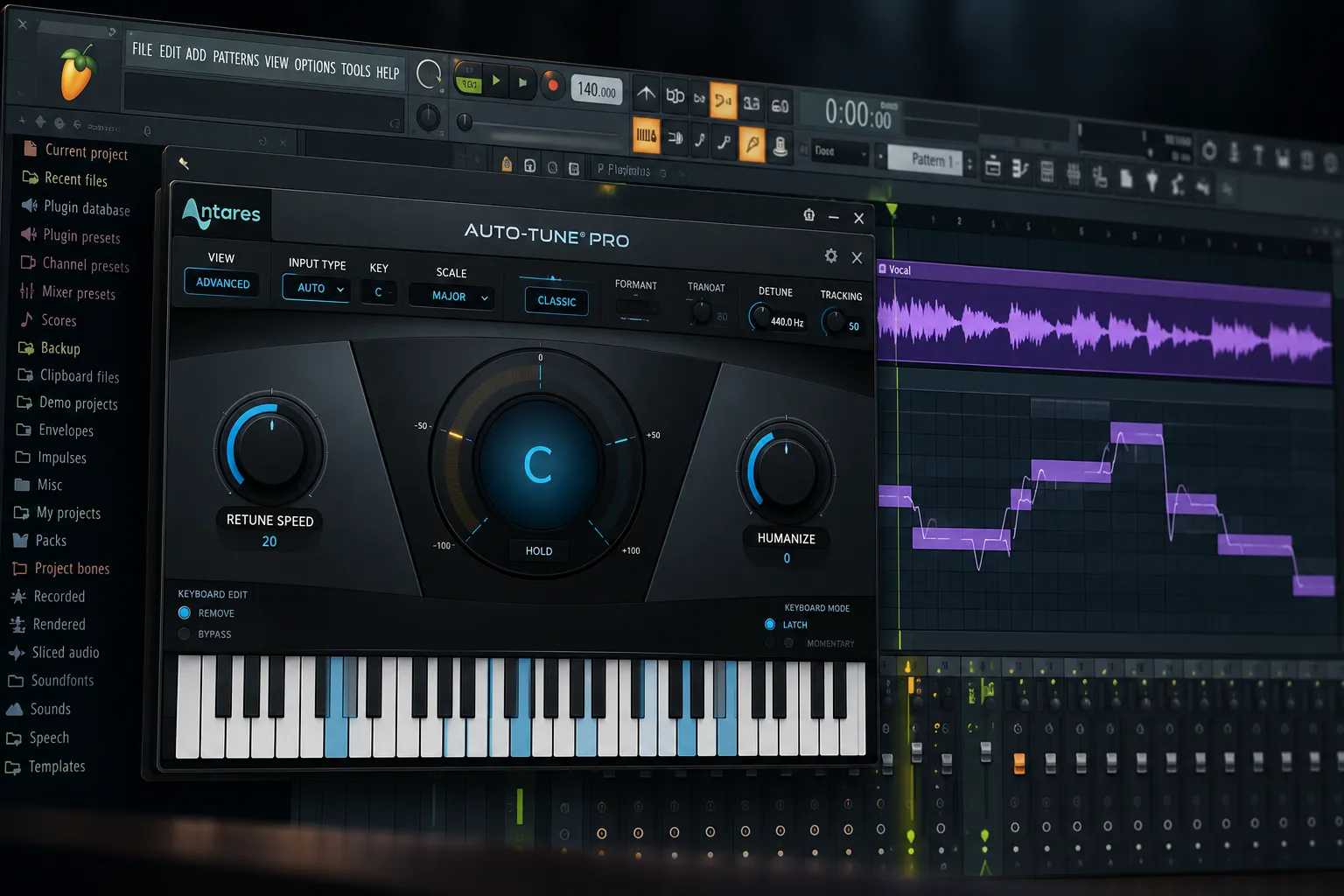Click the speaker icon beside Plugin database
This screenshot has height=896, width=1344.
click(29, 206)
